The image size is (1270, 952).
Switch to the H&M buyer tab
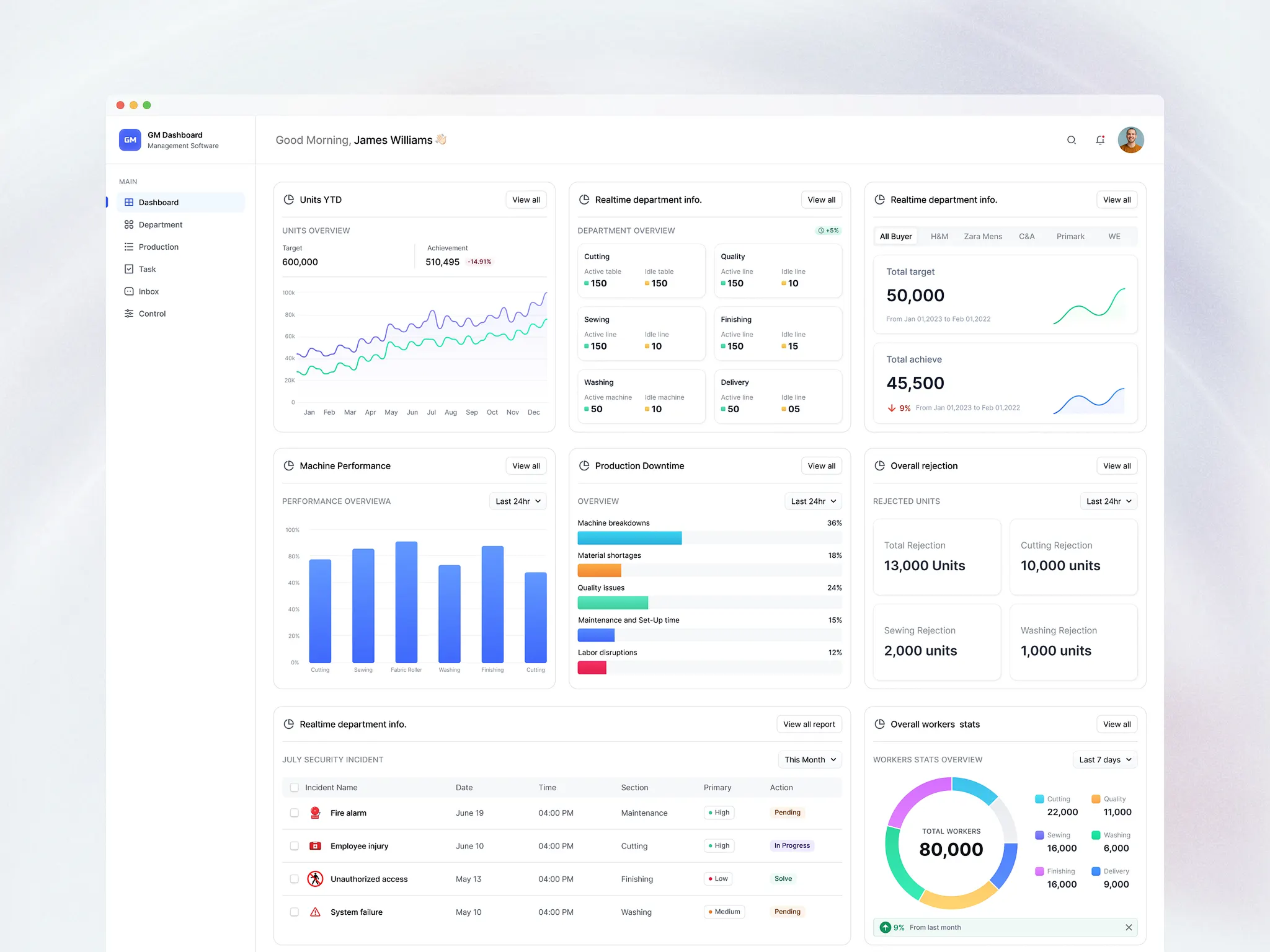[x=939, y=236]
